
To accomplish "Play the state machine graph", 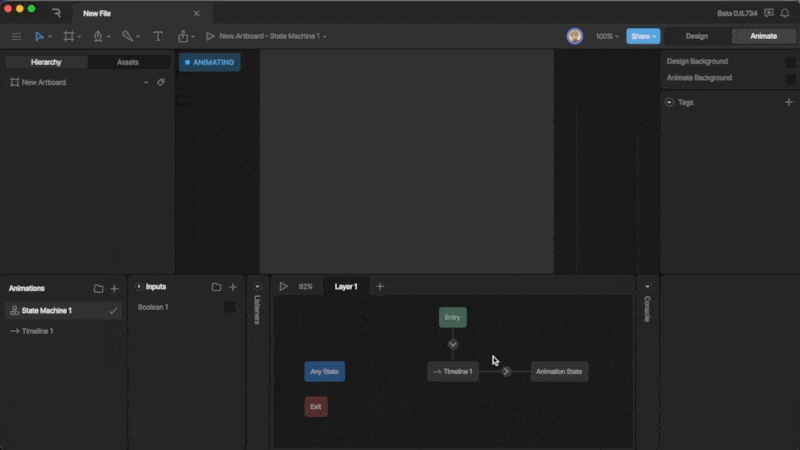I will click(283, 287).
